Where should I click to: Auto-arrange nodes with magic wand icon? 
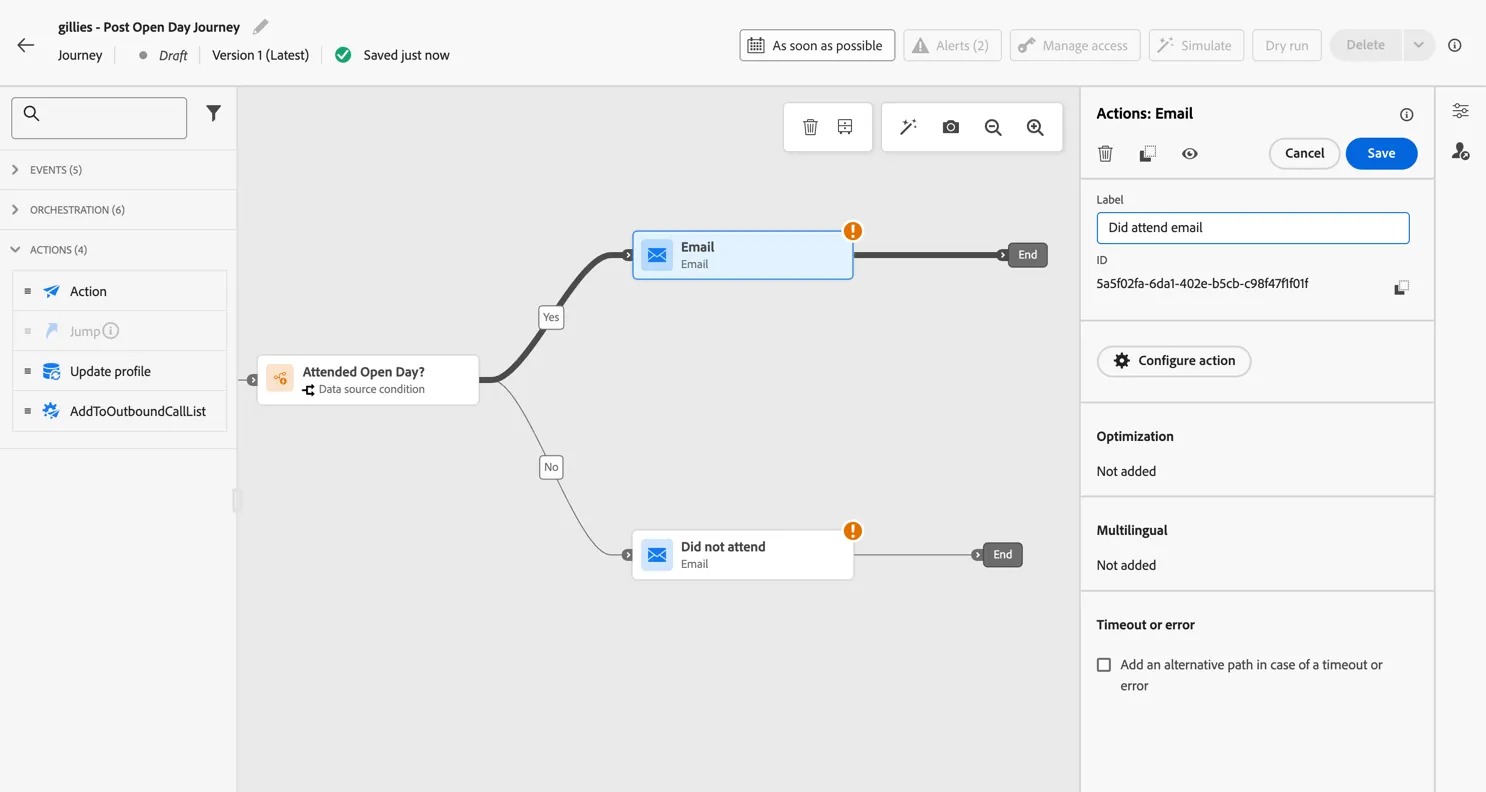click(x=908, y=127)
